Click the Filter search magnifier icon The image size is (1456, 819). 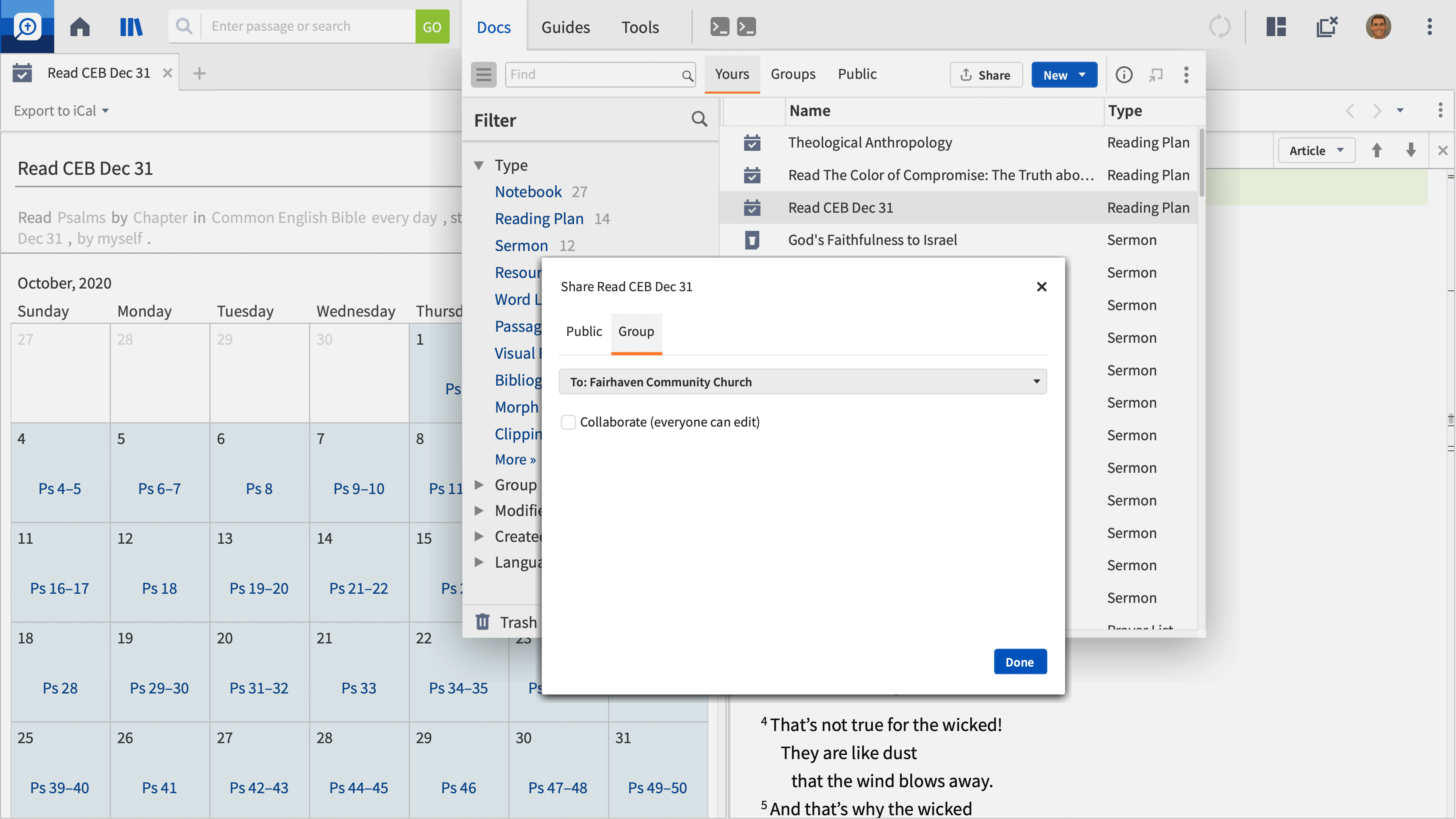[x=699, y=119]
